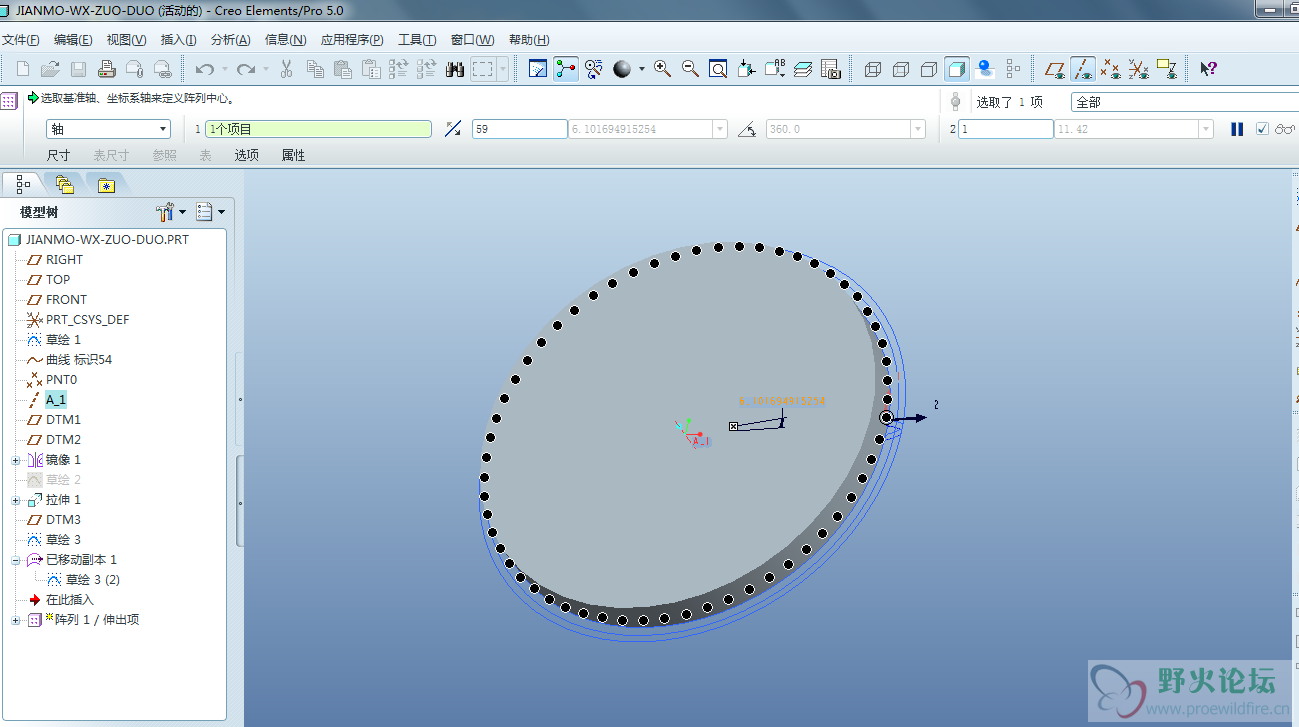The height and width of the screenshot is (727, 1299).
Task: Switch to the model tree tab
Action: coord(23,184)
